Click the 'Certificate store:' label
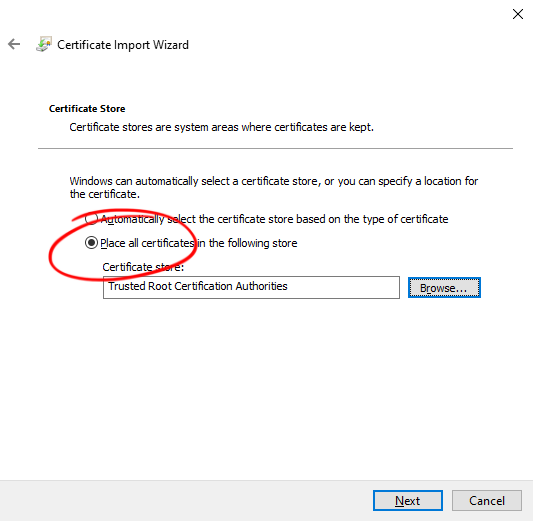This screenshot has width=533, height=521. click(143, 267)
